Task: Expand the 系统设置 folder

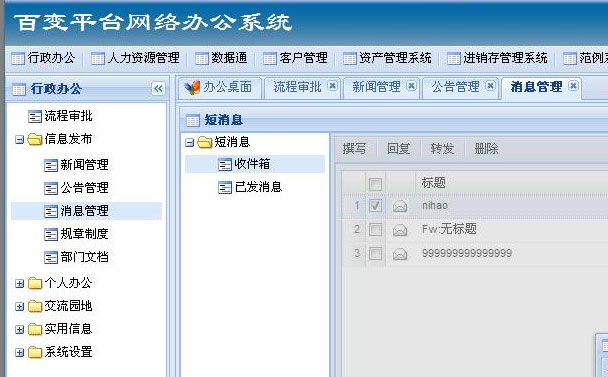Action: tap(19, 353)
